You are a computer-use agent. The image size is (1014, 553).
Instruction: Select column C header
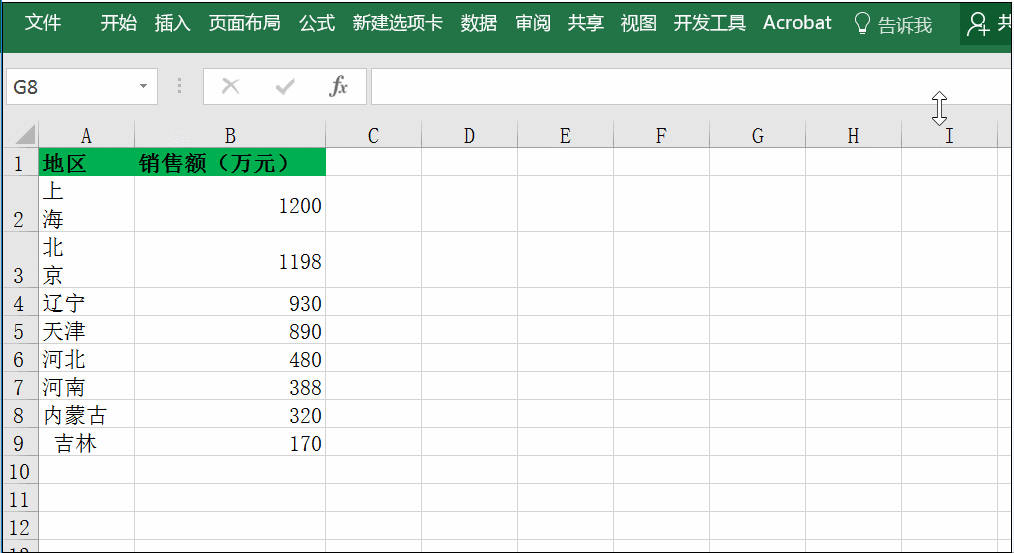pyautogui.click(x=374, y=136)
